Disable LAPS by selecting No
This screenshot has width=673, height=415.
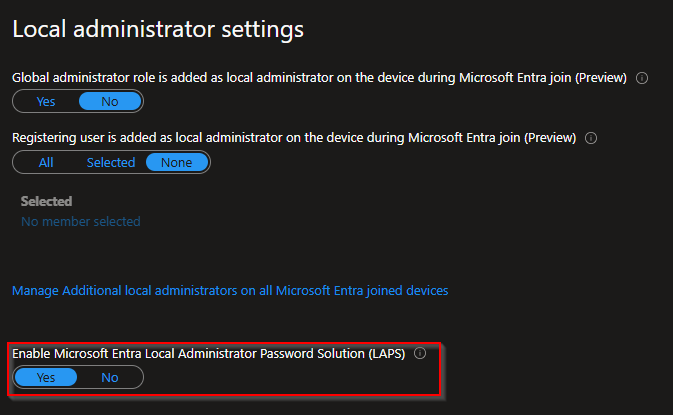[x=110, y=377]
